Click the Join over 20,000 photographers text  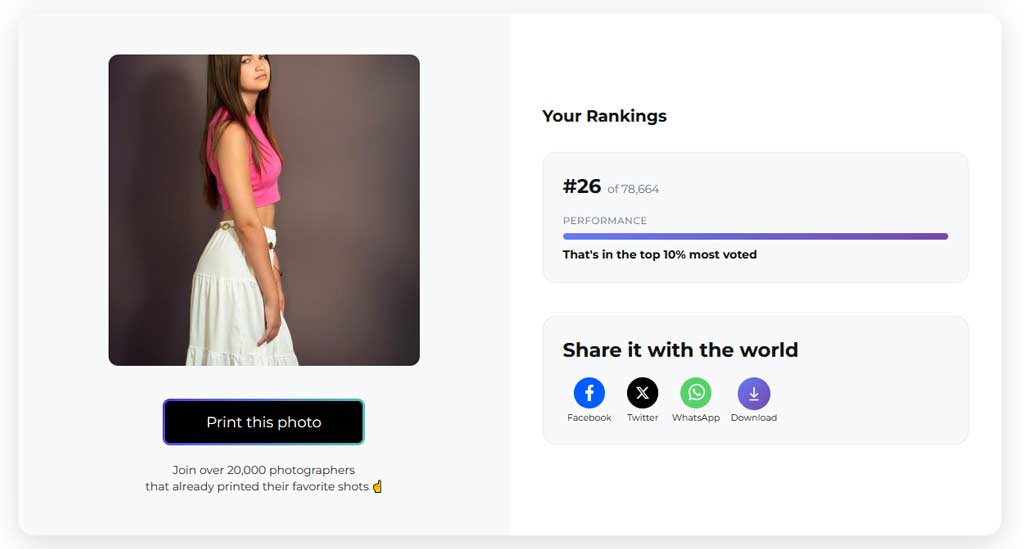[x=264, y=470]
